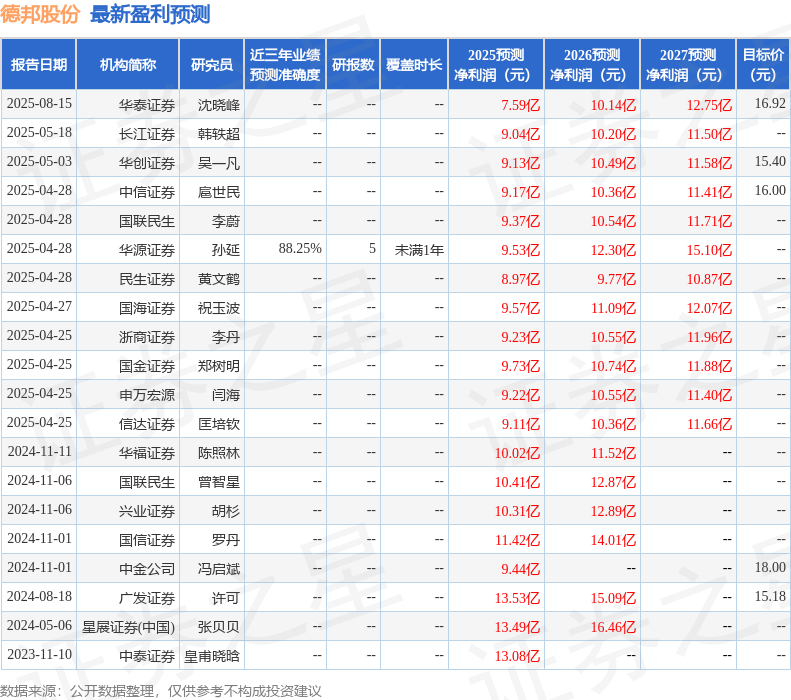Click analyst name 皇甫晓晗
Screen dimensions: 791x700
click(x=211, y=656)
